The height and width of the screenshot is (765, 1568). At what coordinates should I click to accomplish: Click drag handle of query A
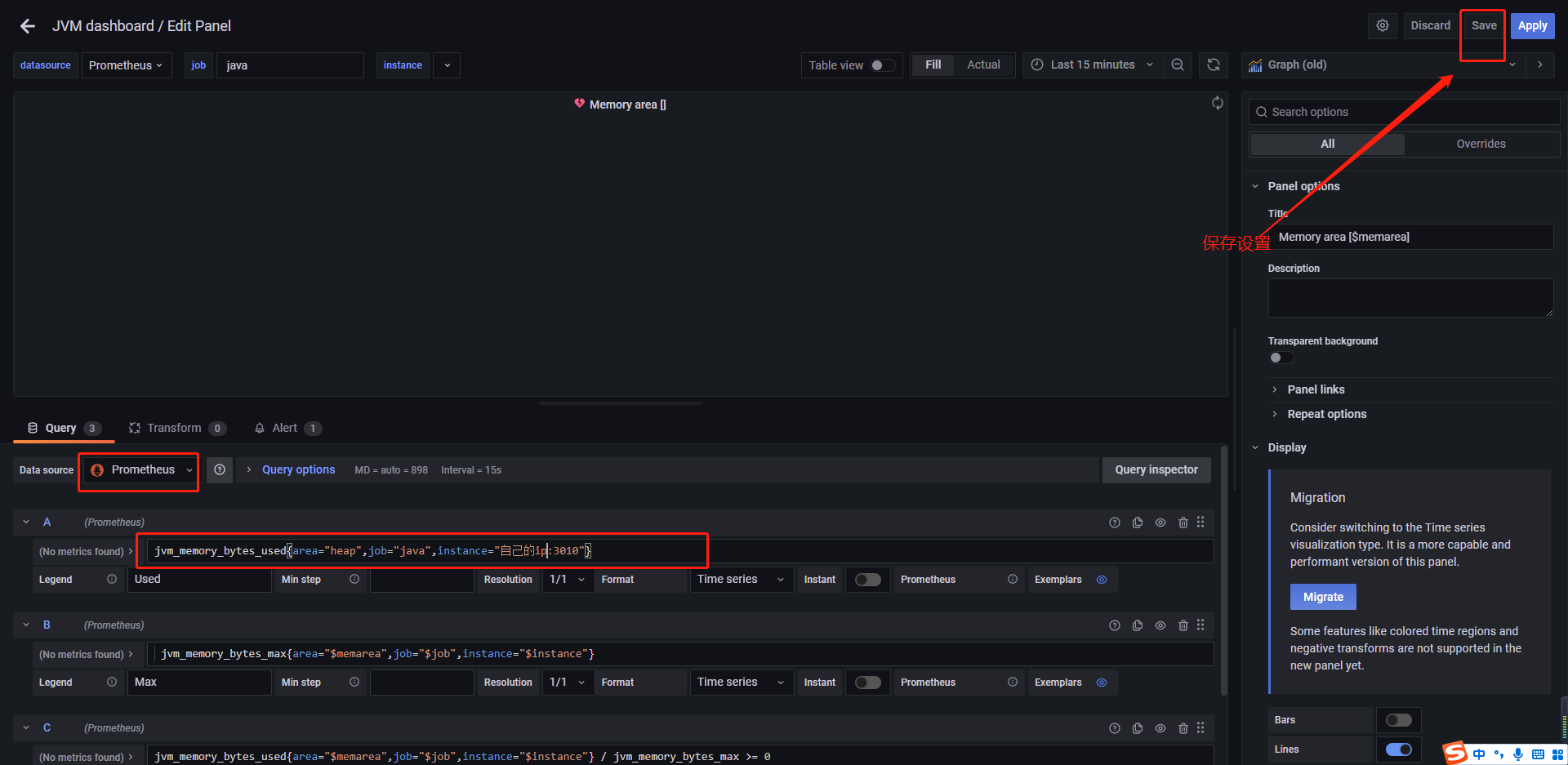click(x=1200, y=523)
